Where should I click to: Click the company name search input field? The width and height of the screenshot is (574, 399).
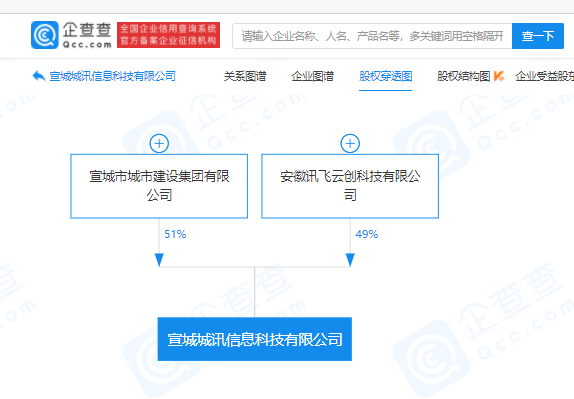click(x=372, y=36)
